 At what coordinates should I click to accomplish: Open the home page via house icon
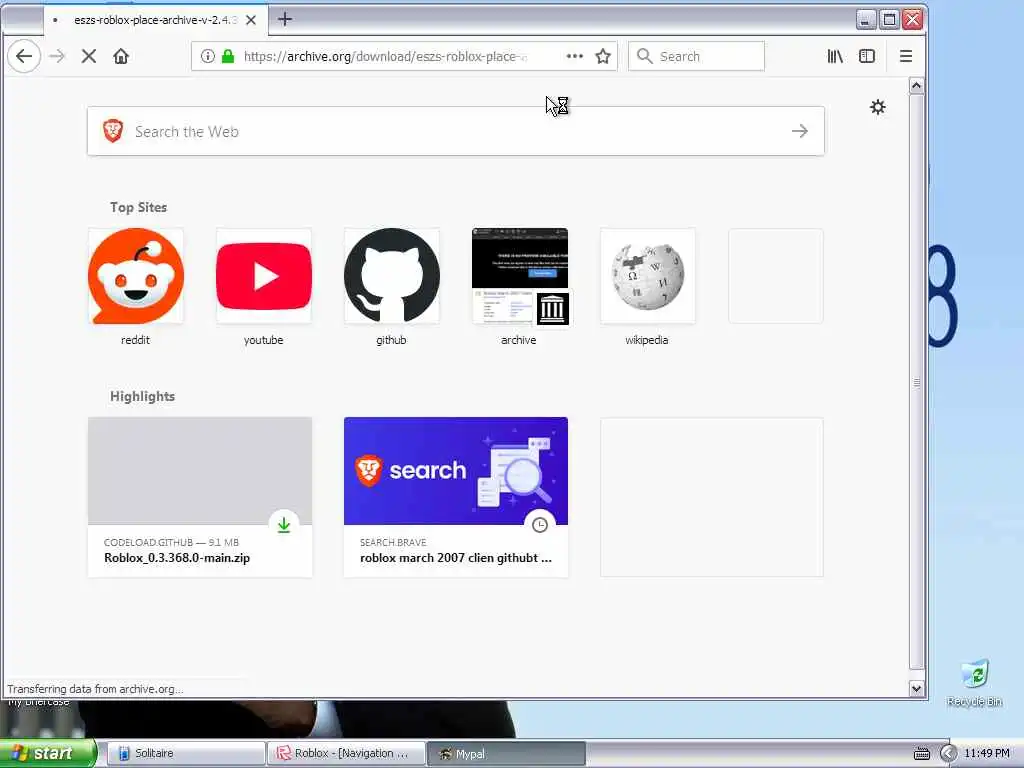121,56
